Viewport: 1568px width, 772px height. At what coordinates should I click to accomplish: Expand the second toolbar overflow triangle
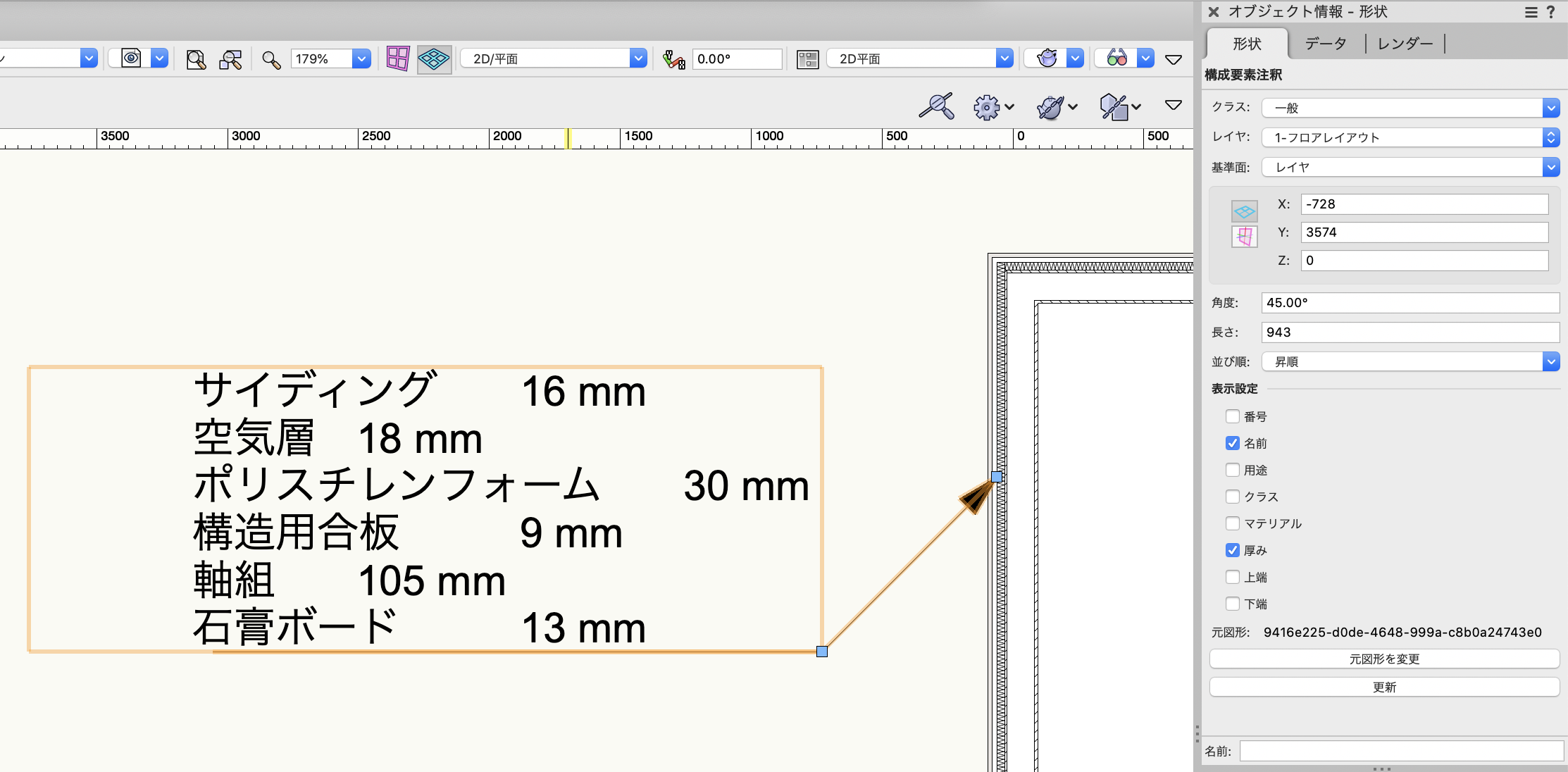coord(1174,106)
